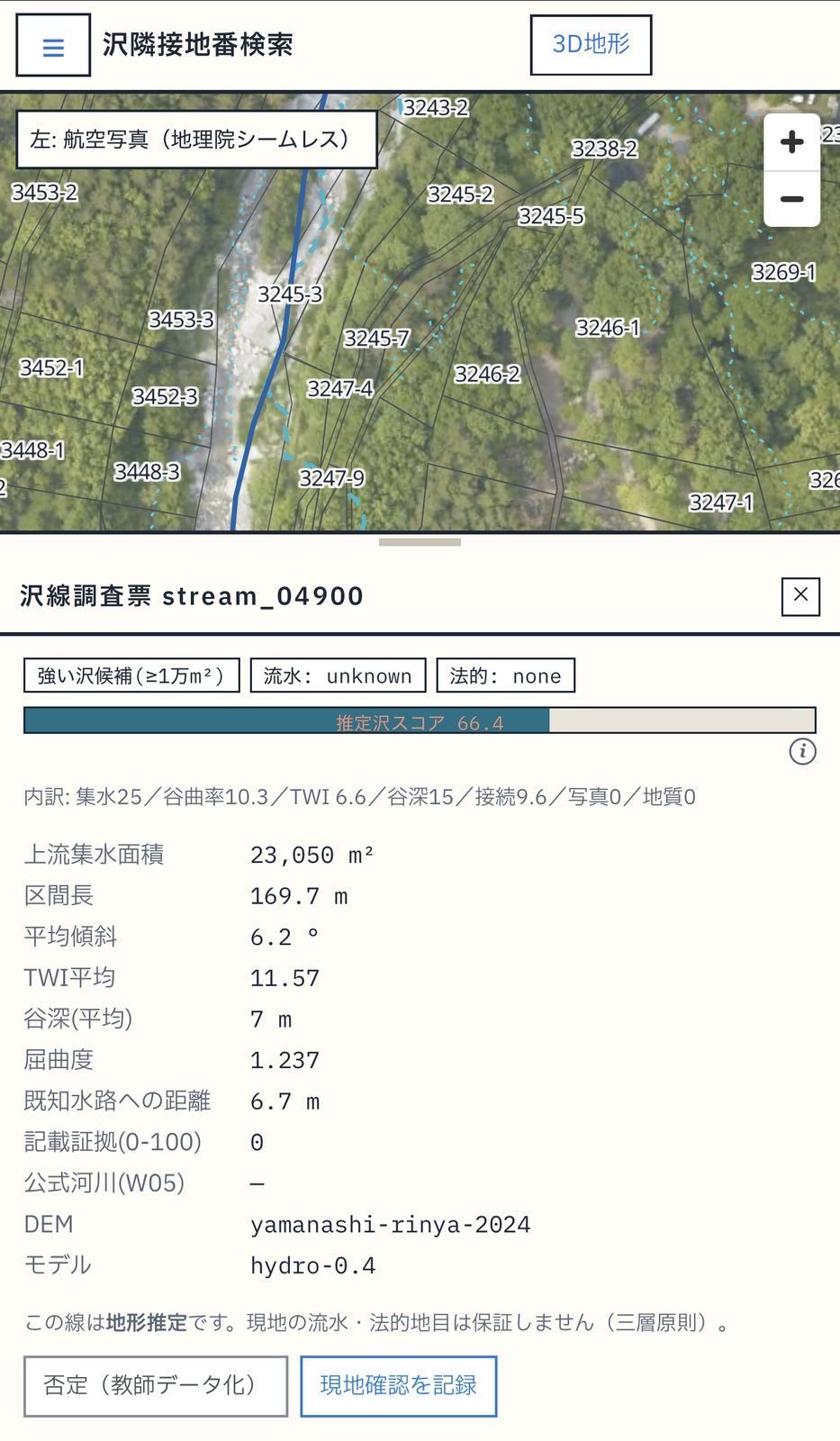Click the 推定沢スコア 66.4 bar
The width and height of the screenshot is (840, 1441).
[x=420, y=721]
